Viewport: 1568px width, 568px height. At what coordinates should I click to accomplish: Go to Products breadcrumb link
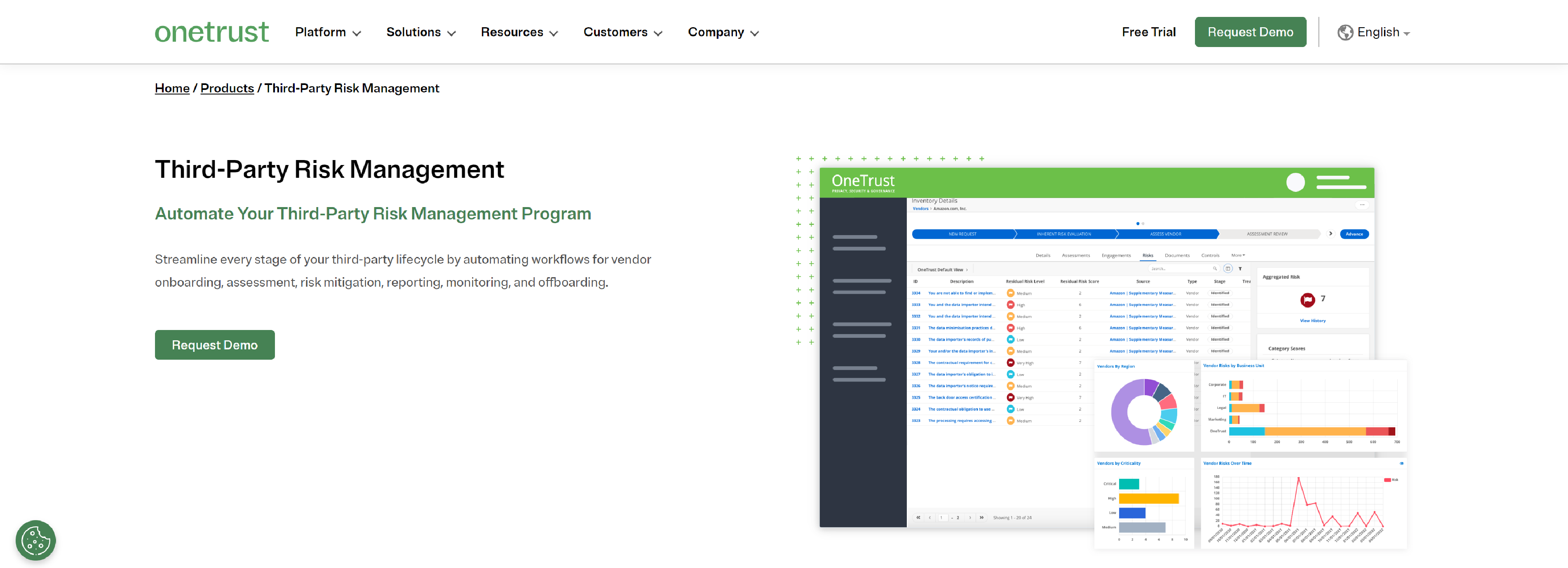(x=227, y=88)
